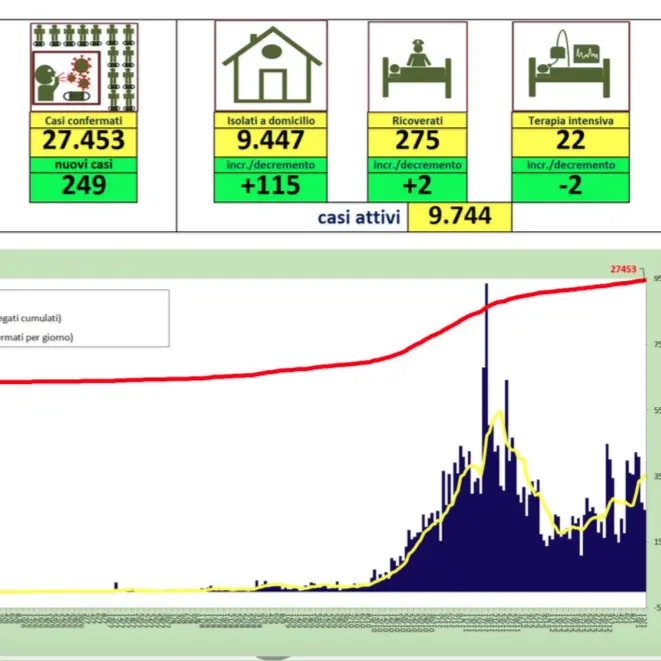Screen dimensions: 661x661
Task: Select the 9.447 home isolated value
Action: [x=271, y=140]
